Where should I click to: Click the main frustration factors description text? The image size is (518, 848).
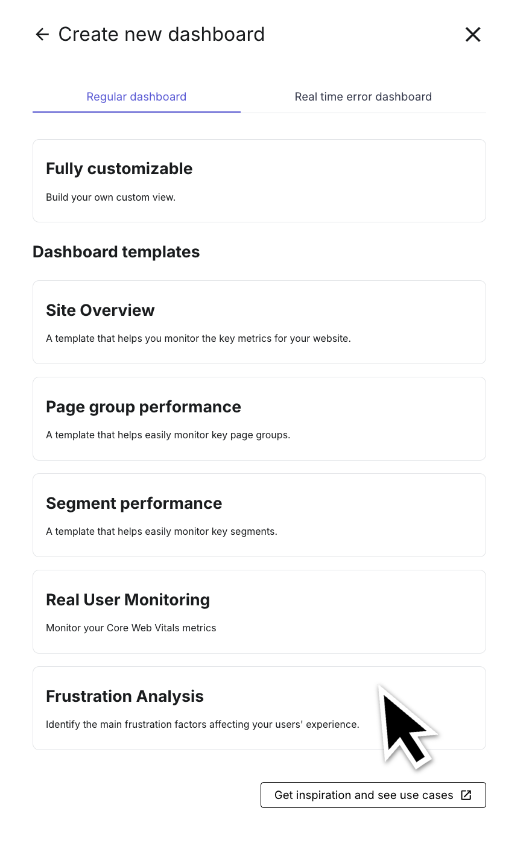pyautogui.click(x=202, y=724)
